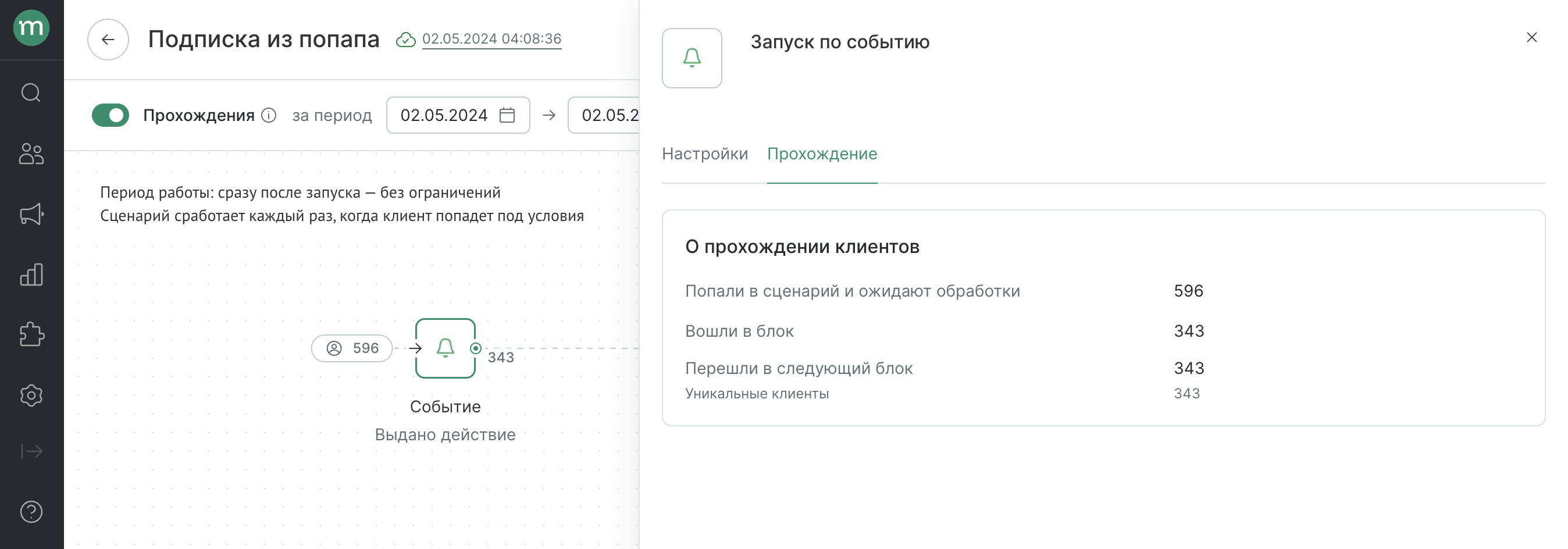Click 'Сценарий сработает каждый раз' line
1568x549 pixels.
[x=341, y=216]
